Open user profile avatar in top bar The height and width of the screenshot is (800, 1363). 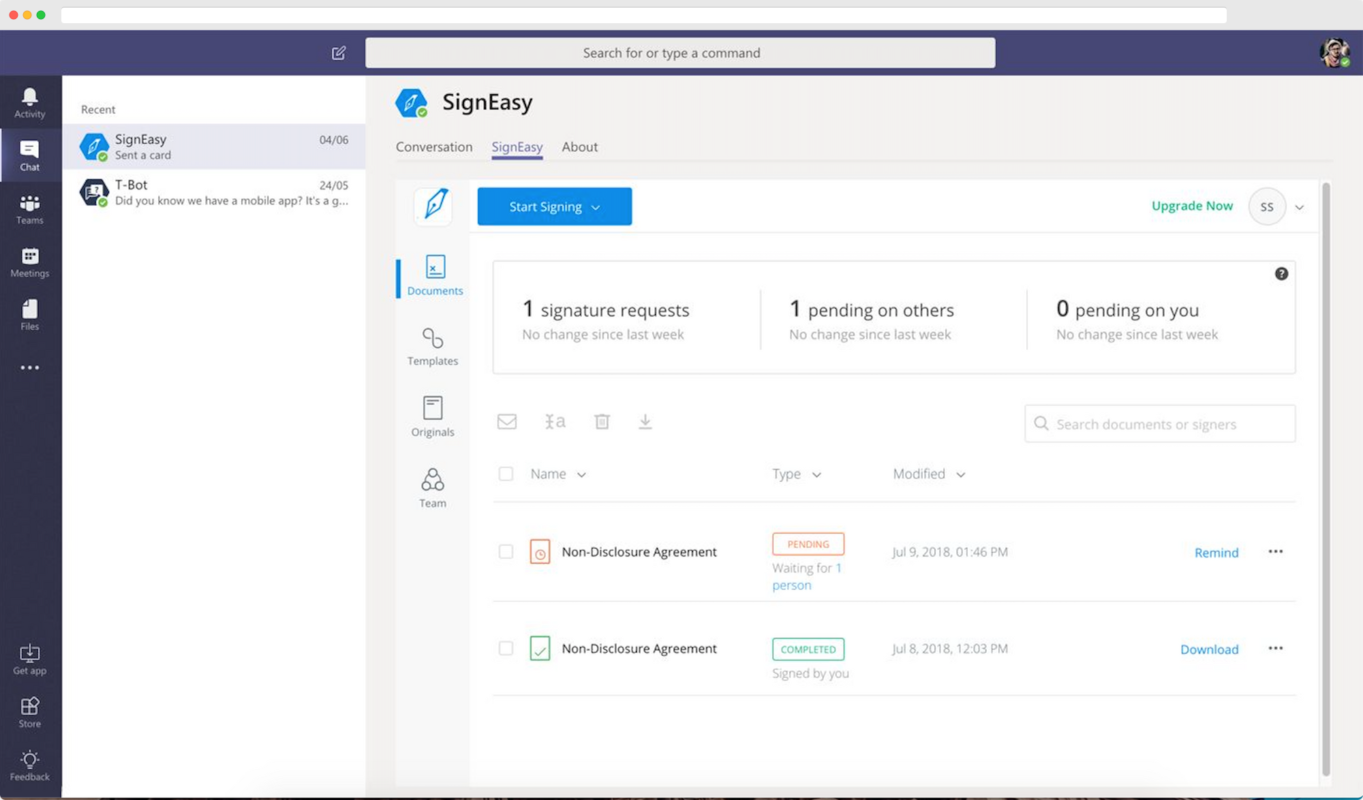[1334, 53]
